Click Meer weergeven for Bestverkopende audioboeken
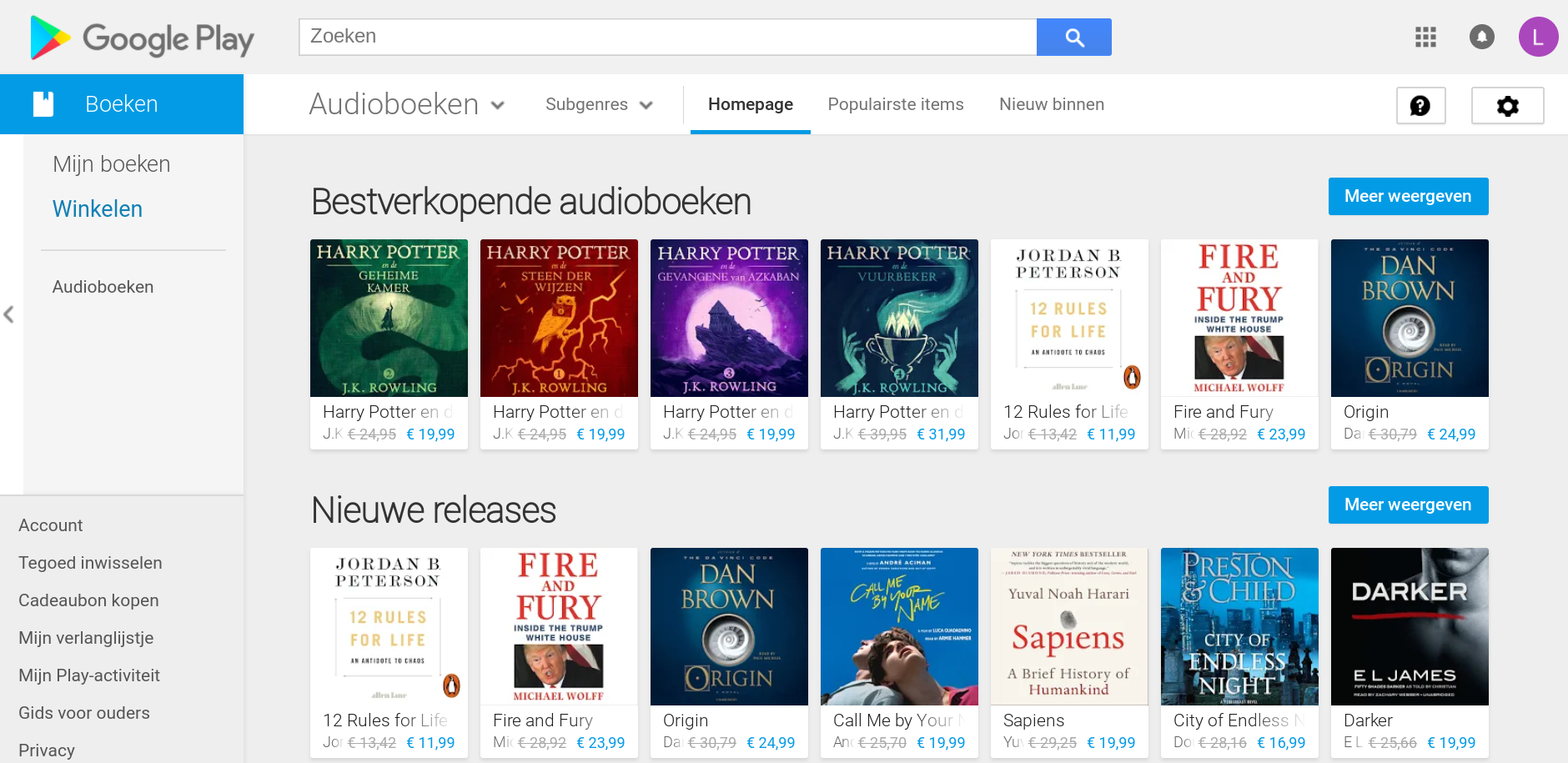The width and height of the screenshot is (1568, 763). point(1407,197)
